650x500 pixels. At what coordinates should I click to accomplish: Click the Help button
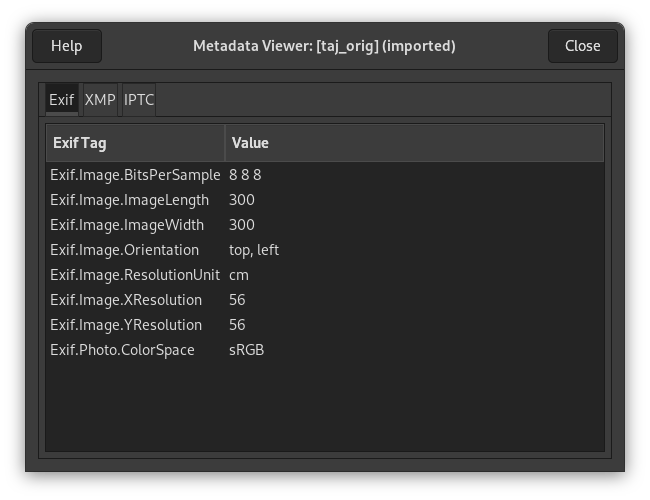click(x=66, y=46)
